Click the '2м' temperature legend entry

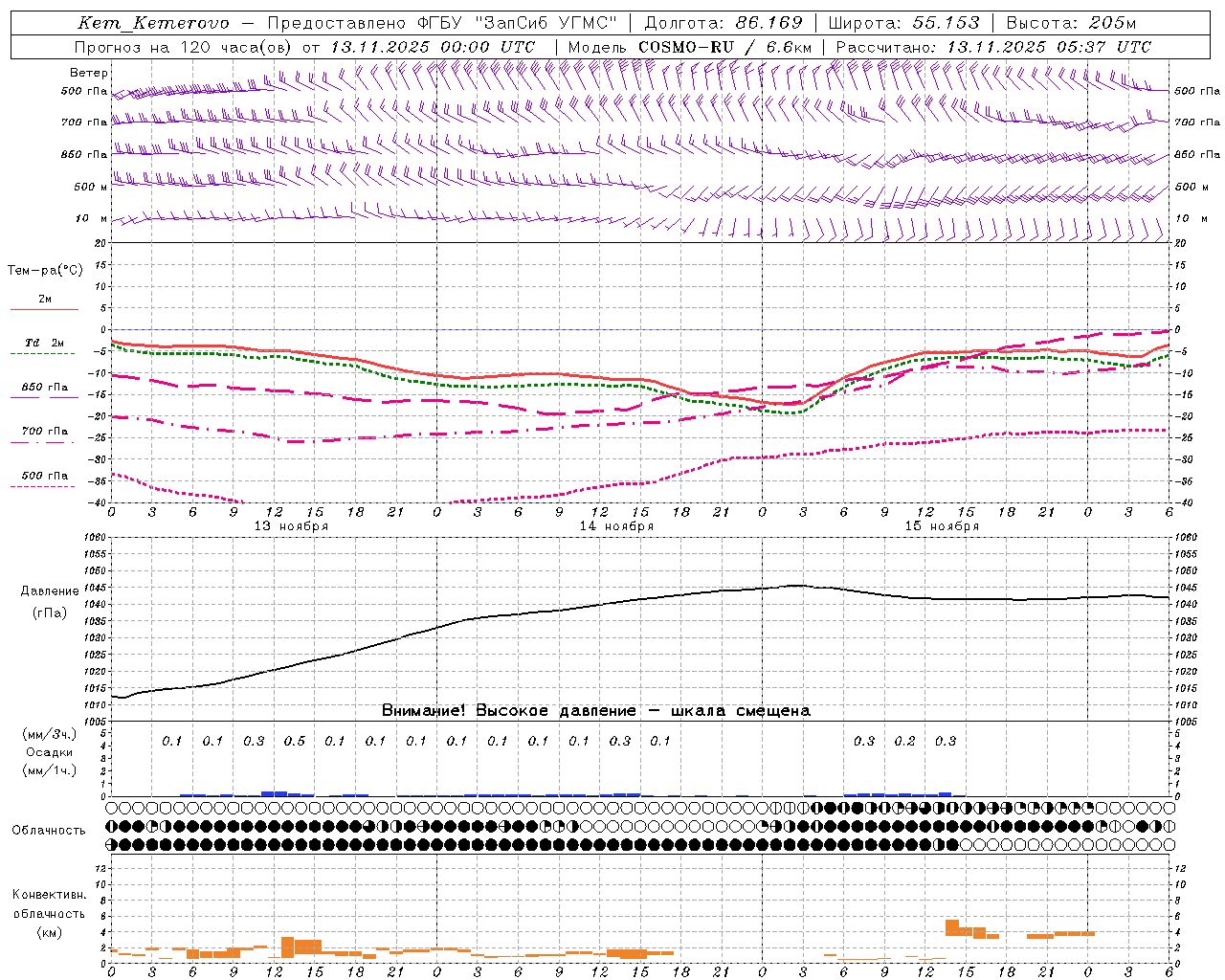[45, 300]
